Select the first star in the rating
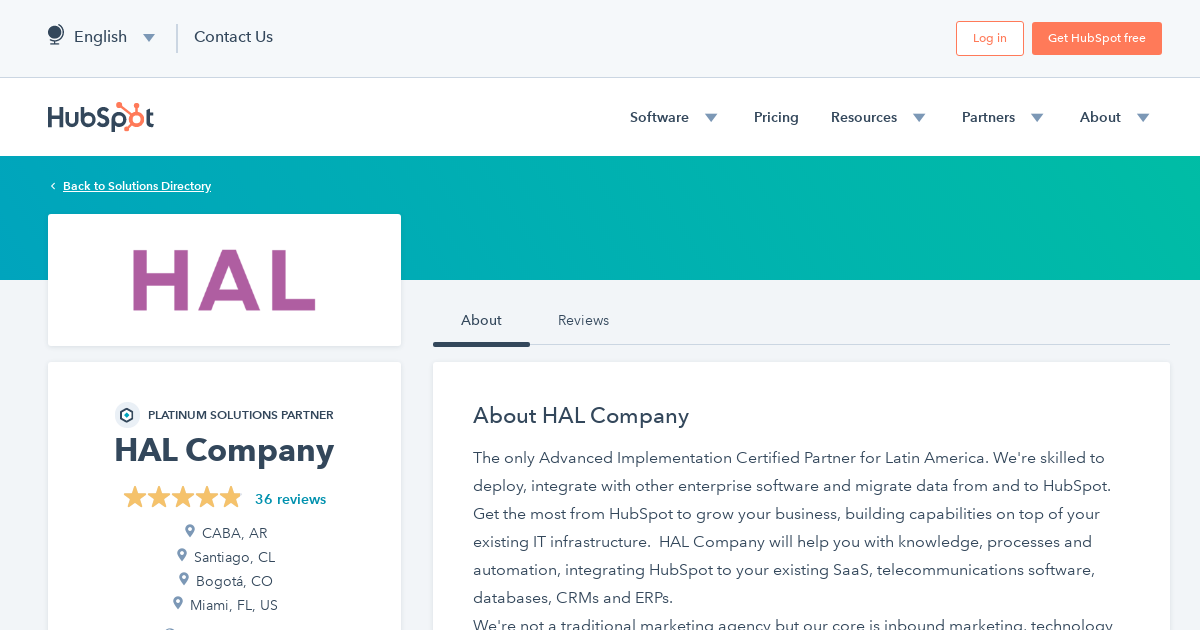The image size is (1200, 630). tap(135, 496)
